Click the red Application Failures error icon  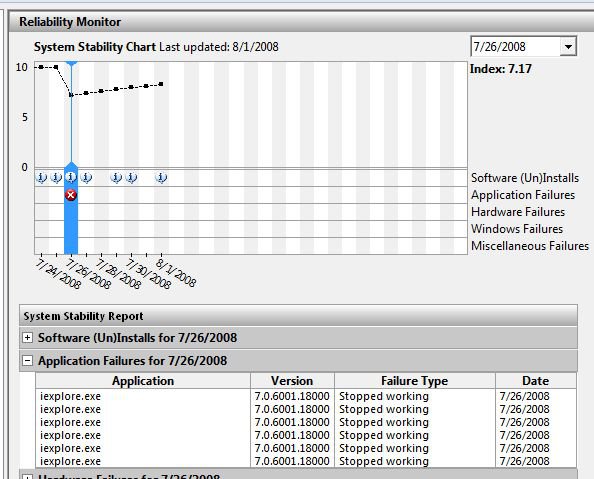71,195
